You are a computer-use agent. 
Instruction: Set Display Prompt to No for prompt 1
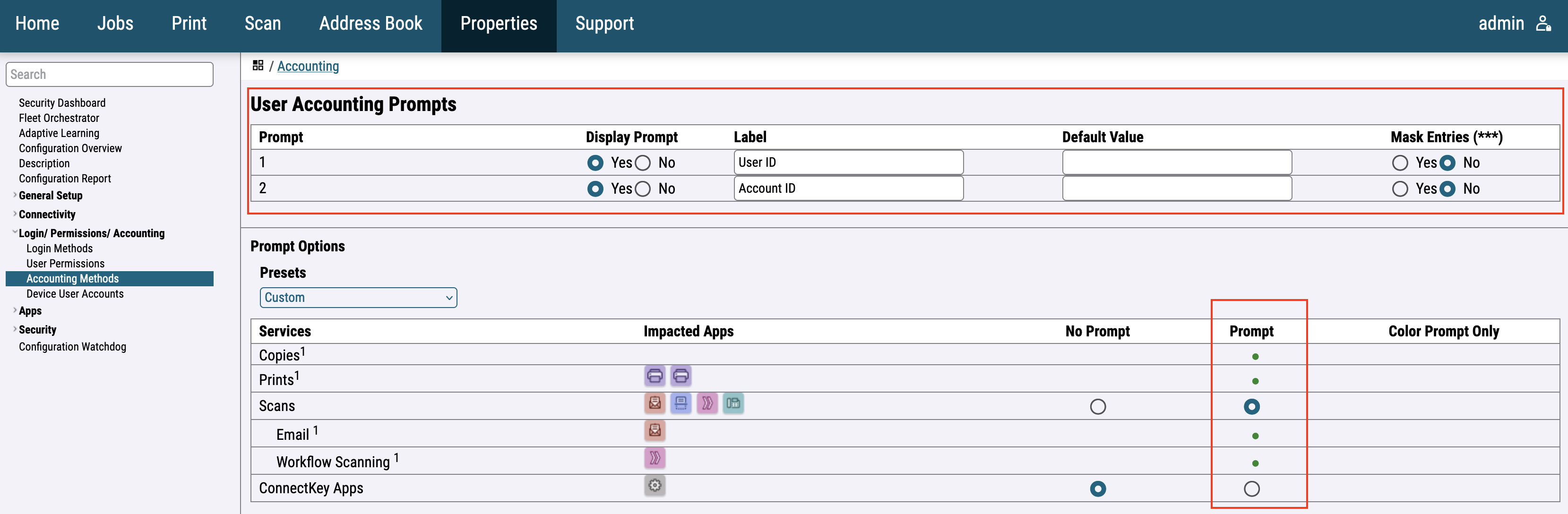pos(643,163)
